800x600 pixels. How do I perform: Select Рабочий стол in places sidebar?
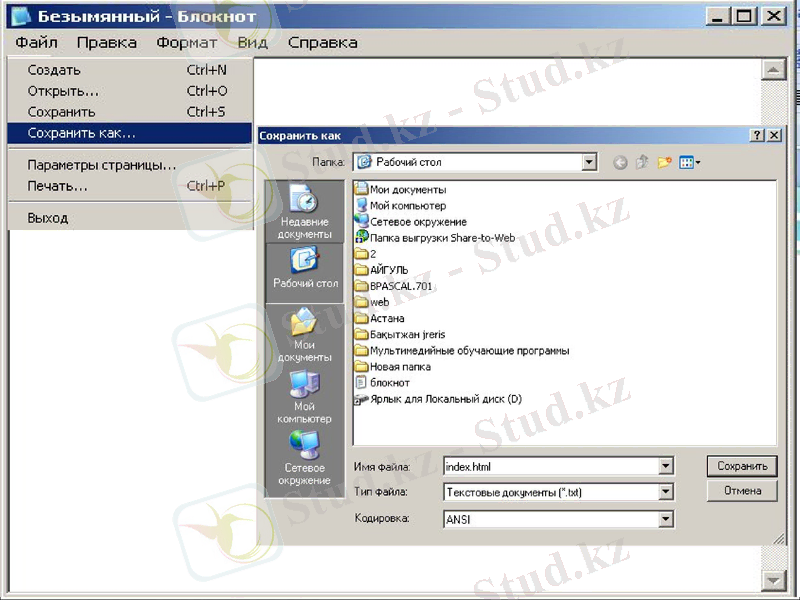pos(304,269)
